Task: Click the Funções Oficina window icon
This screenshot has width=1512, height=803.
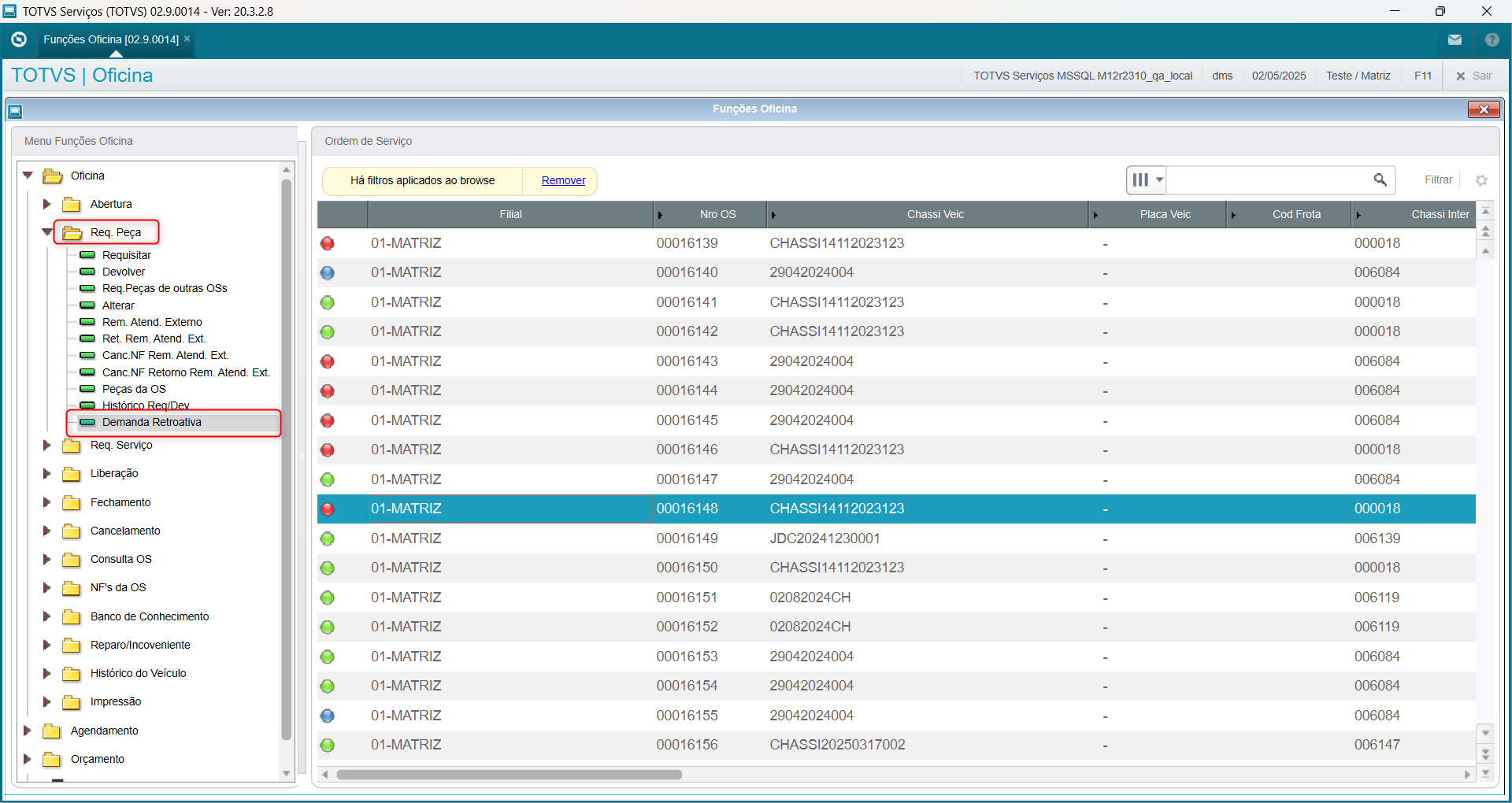Action: pos(15,111)
